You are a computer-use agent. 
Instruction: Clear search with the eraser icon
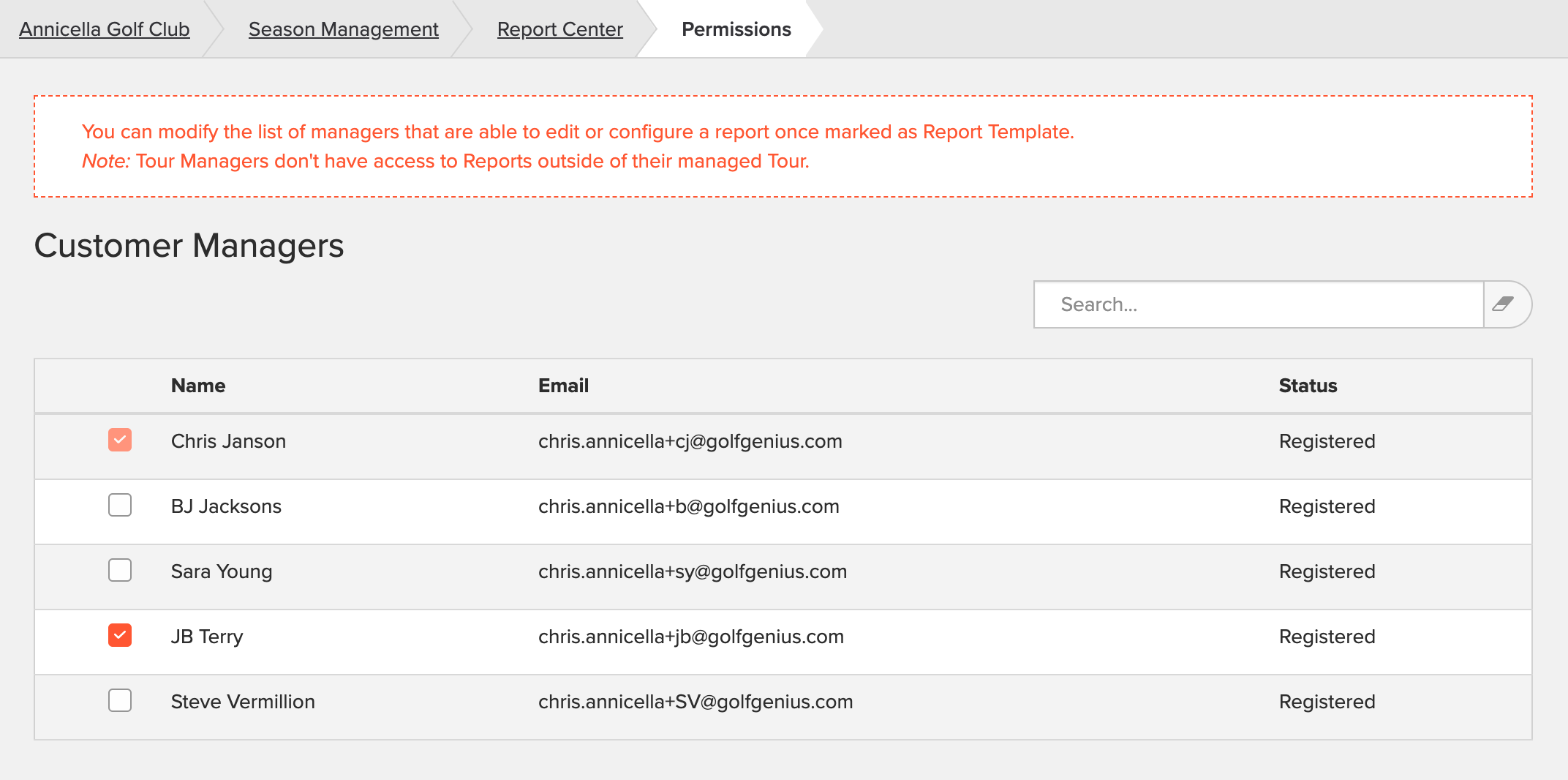coord(1507,304)
